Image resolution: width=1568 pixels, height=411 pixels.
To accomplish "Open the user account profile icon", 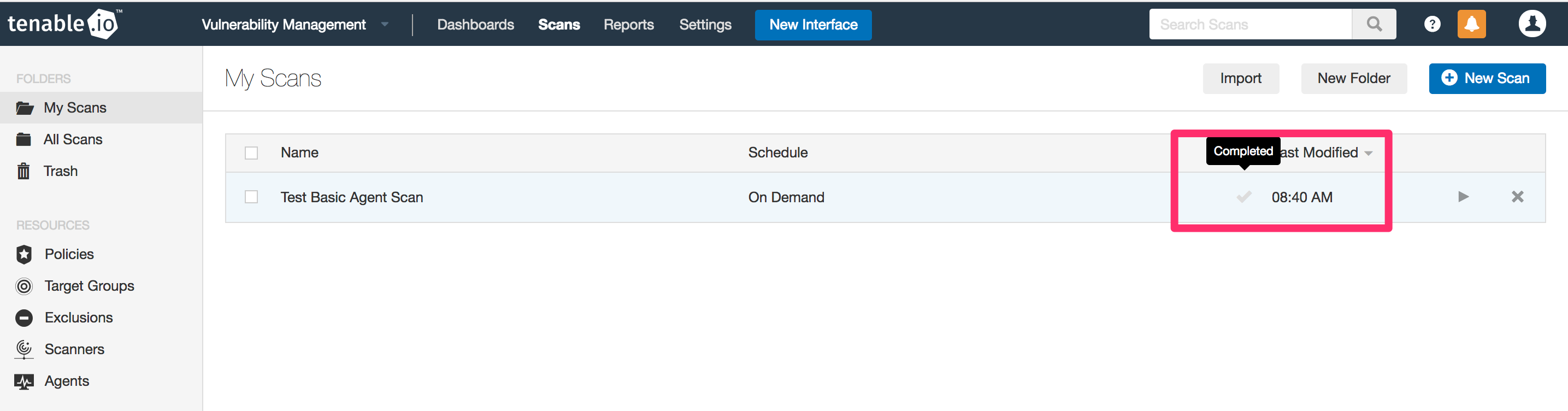I will [x=1531, y=25].
